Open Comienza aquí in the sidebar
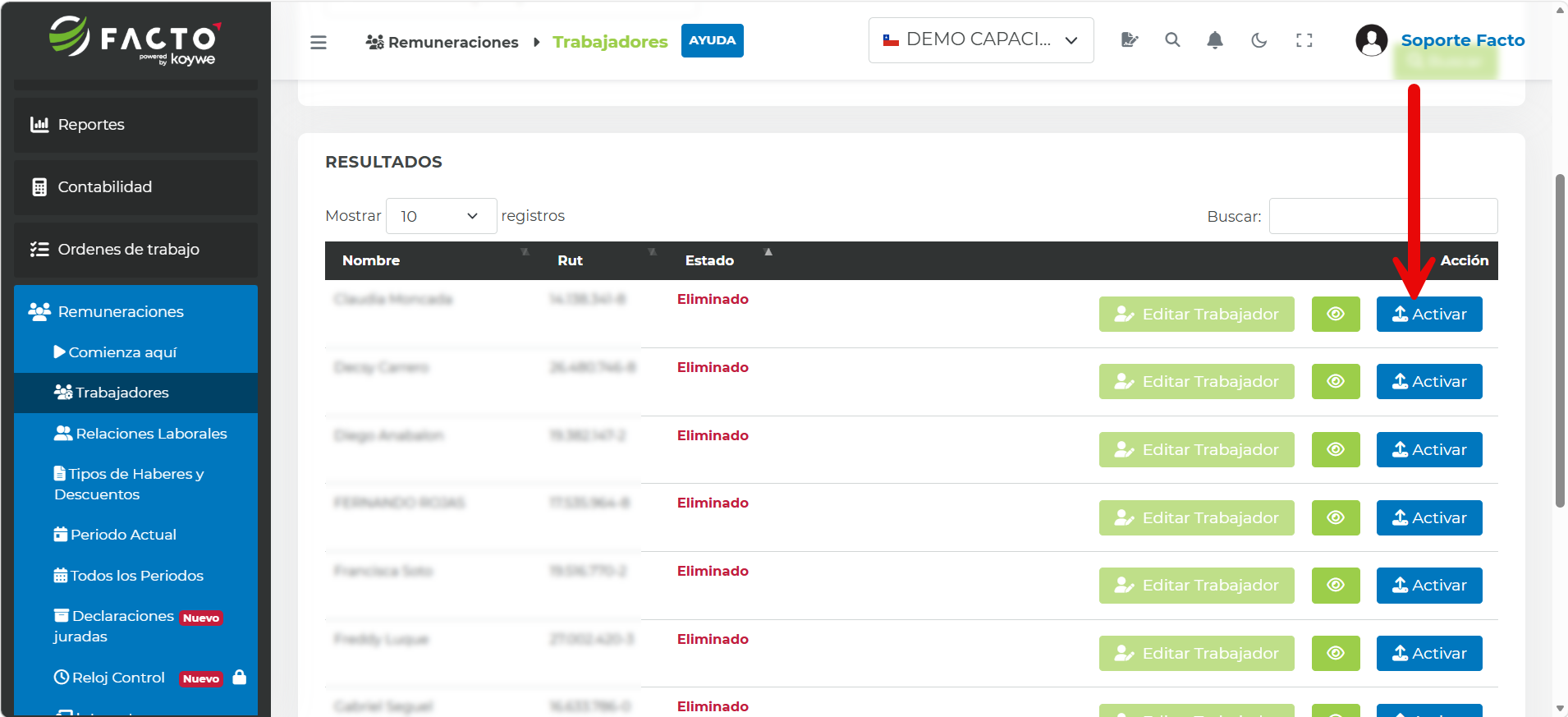 [135, 352]
